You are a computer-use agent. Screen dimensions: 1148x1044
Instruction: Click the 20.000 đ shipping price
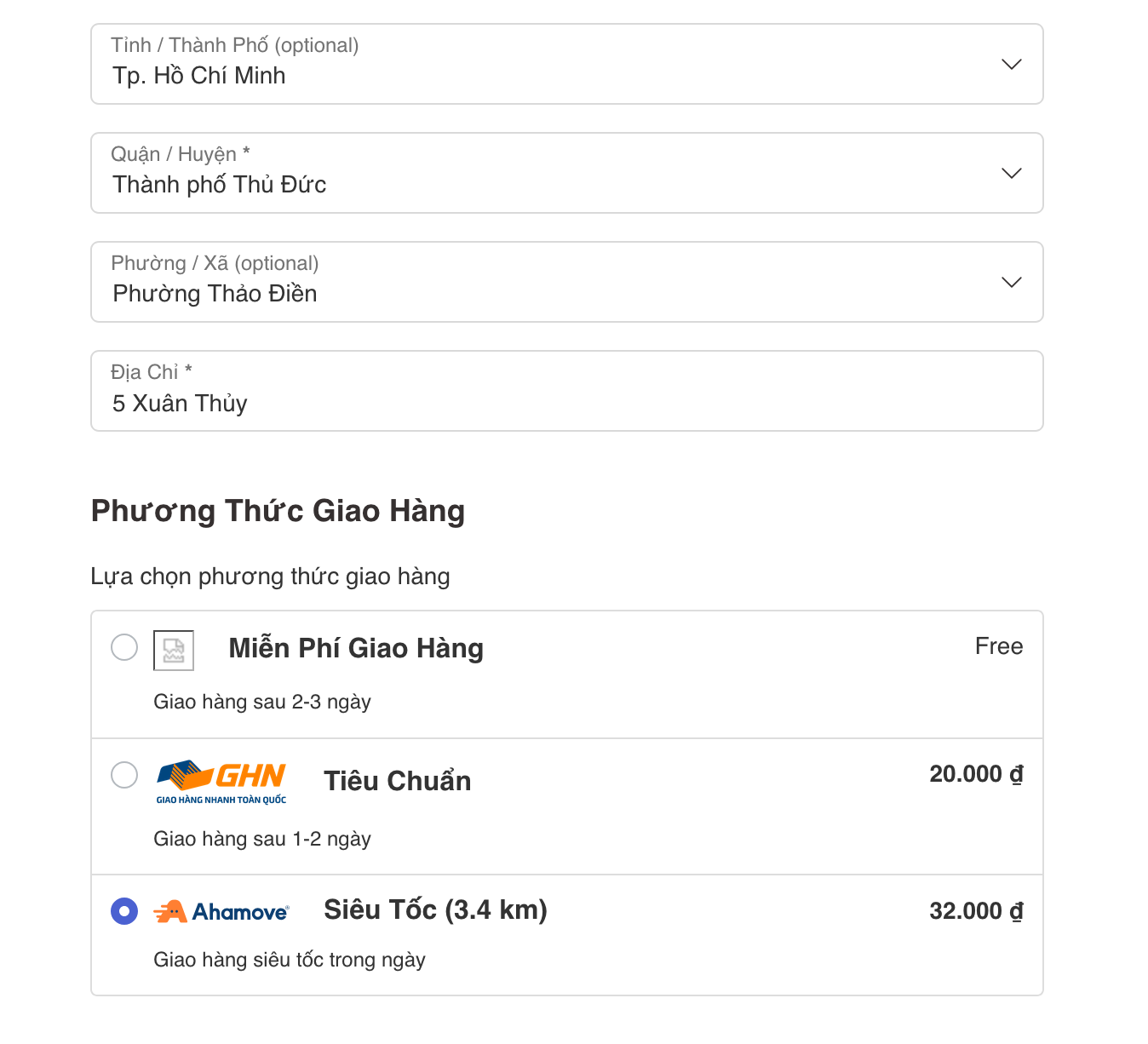[976, 774]
